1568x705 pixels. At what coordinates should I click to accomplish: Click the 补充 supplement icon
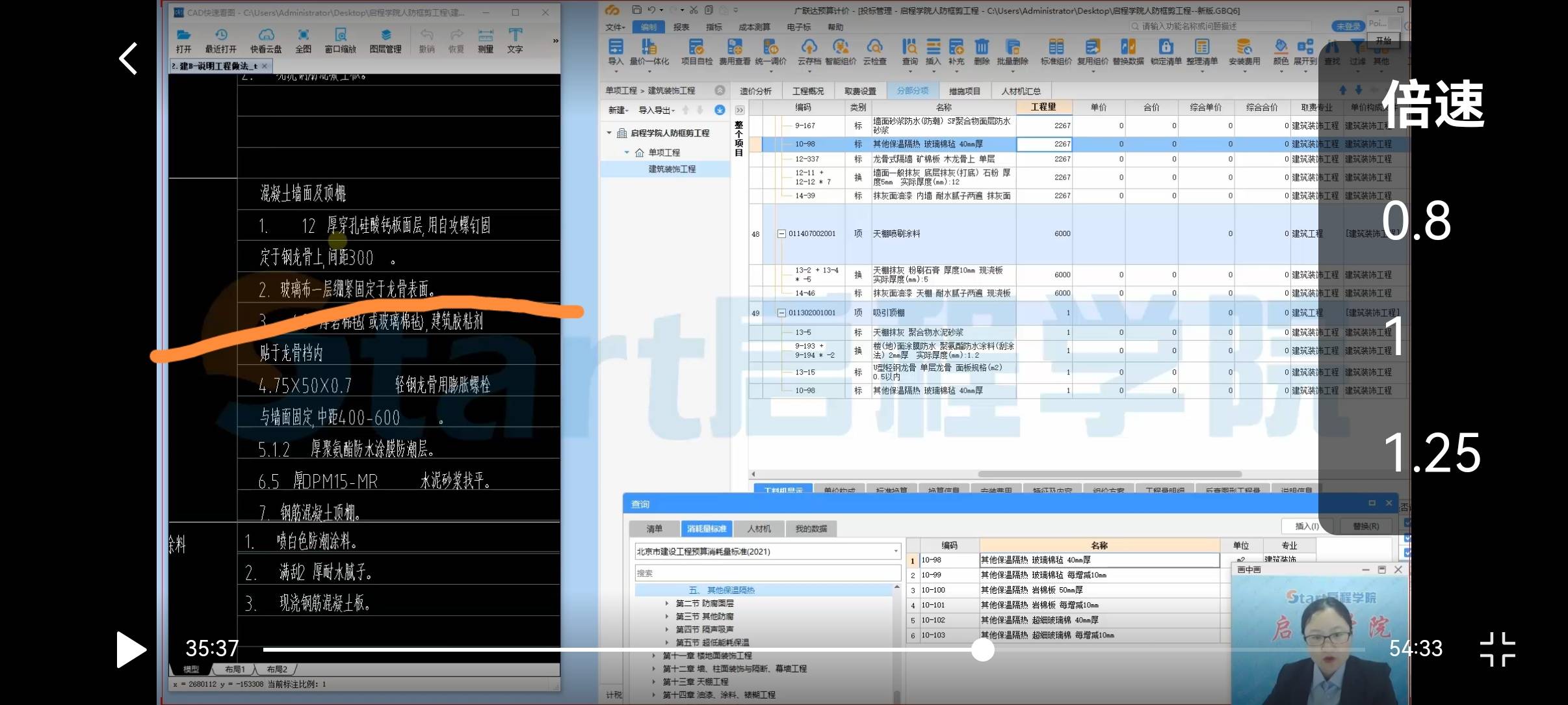956,52
